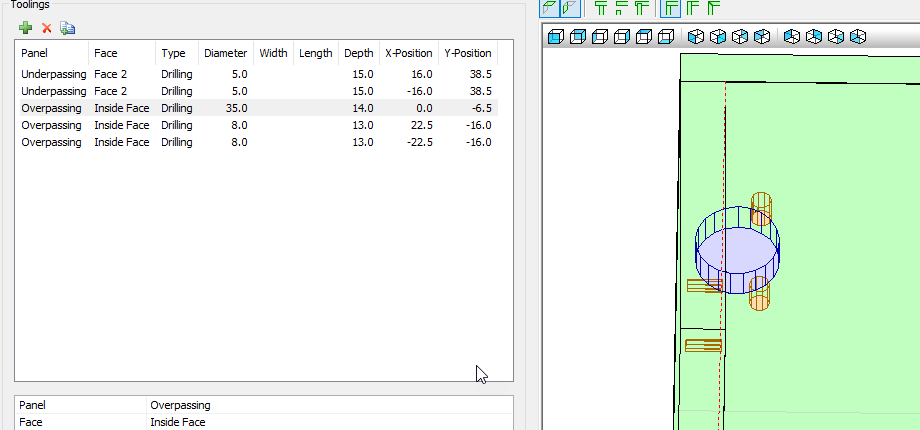
Task: Delete the selected tooling with the red X
Action: (47, 28)
